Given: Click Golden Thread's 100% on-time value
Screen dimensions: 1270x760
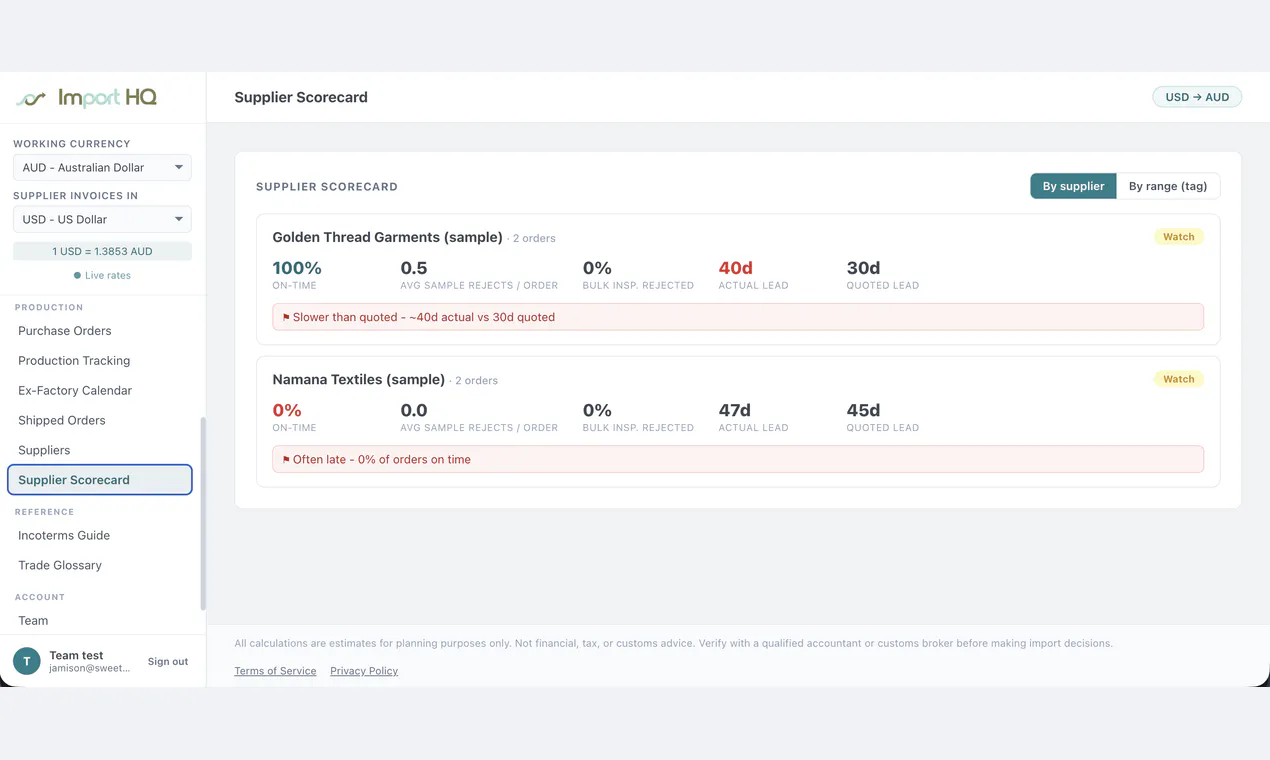Looking at the screenshot, I should click(x=297, y=268).
